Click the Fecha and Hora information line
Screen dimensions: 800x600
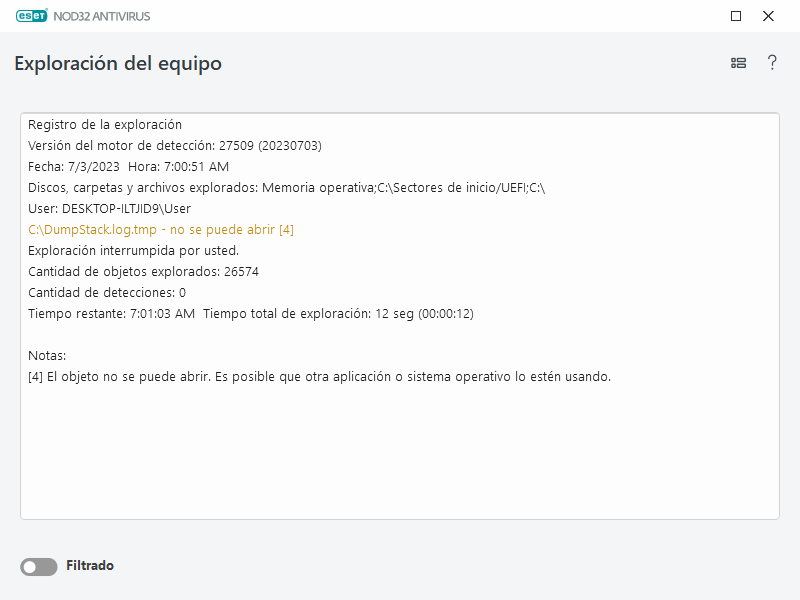pos(130,166)
